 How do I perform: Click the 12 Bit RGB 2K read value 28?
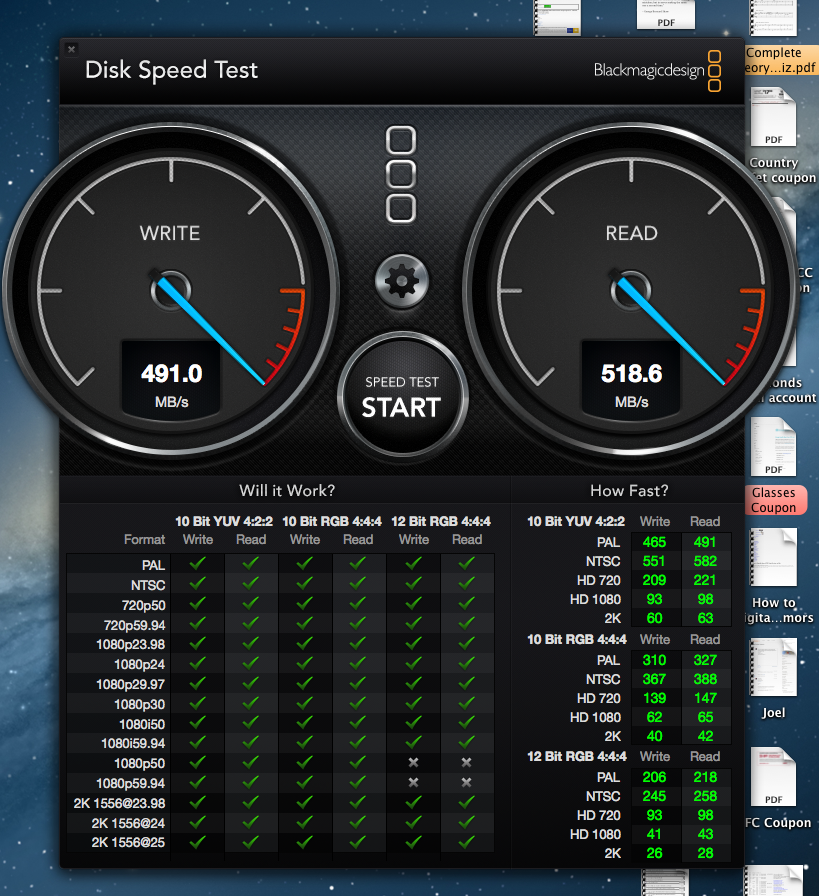[x=705, y=853]
